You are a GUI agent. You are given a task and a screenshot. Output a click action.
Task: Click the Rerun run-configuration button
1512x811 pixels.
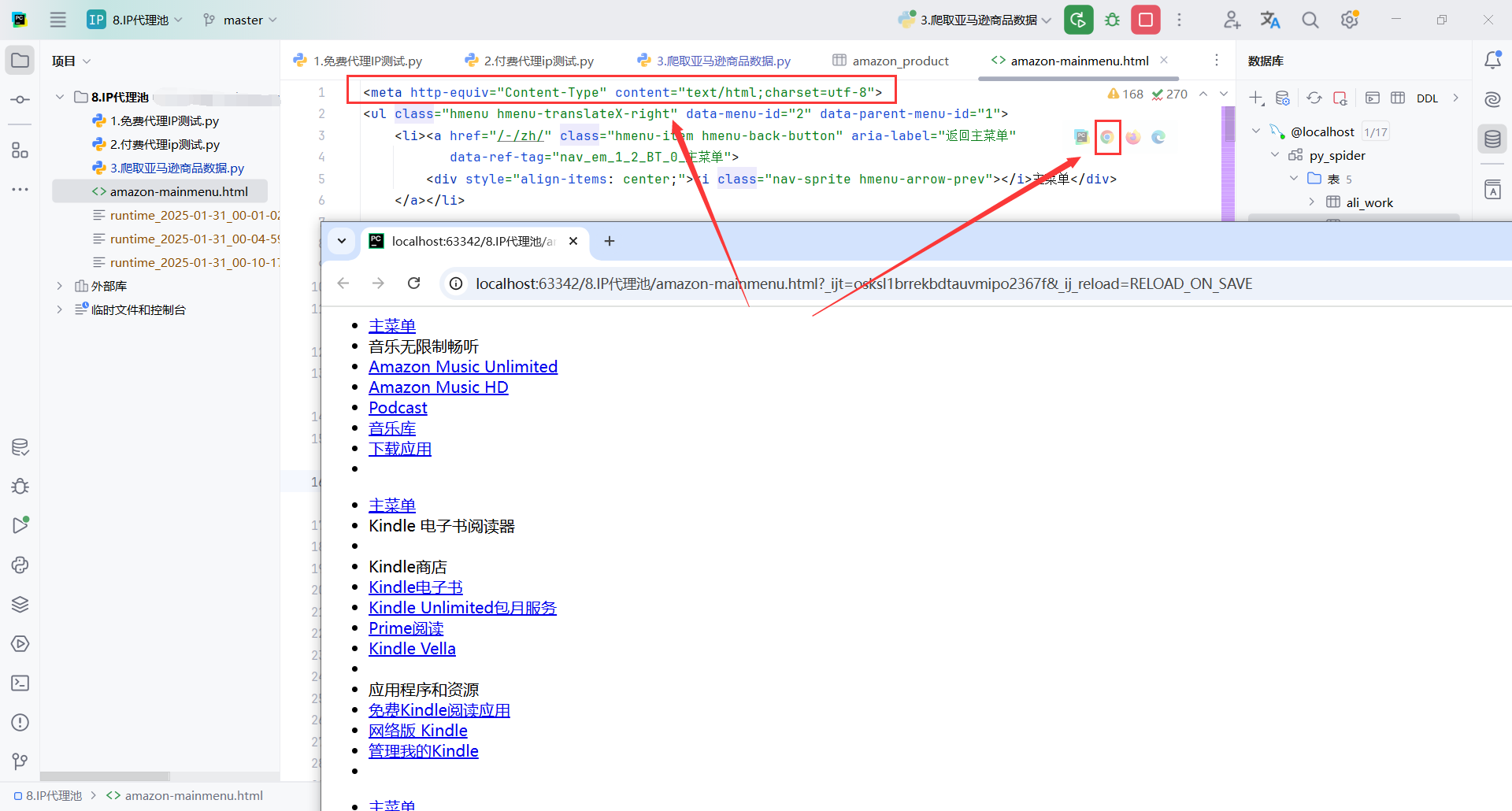(1078, 20)
